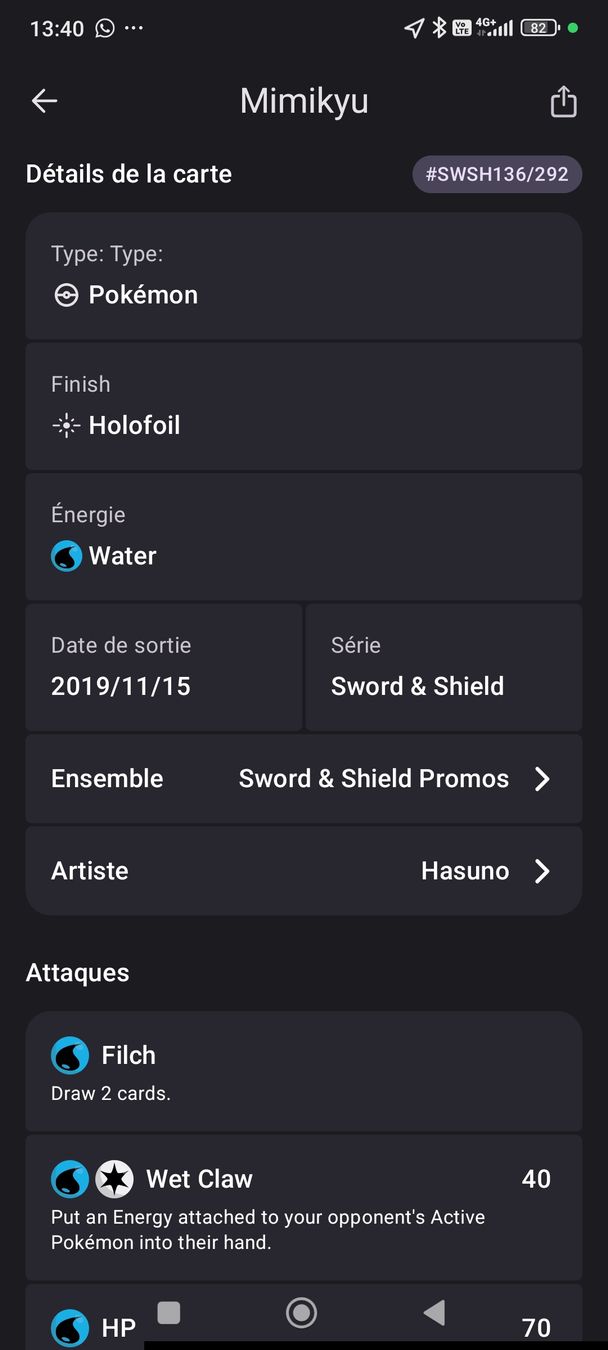Tap the Android back triangle button
Image resolution: width=608 pixels, height=1350 pixels.
tap(434, 1312)
